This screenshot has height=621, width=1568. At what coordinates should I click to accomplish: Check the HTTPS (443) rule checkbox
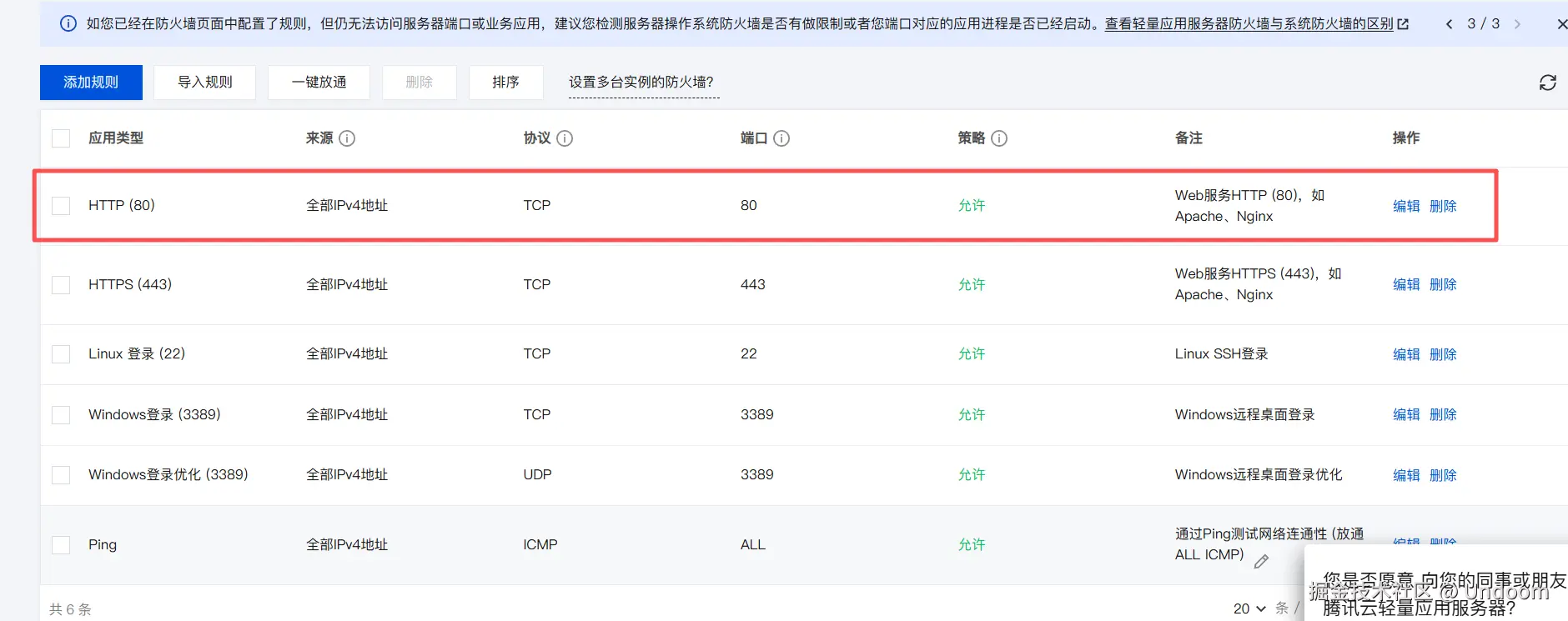[x=61, y=285]
